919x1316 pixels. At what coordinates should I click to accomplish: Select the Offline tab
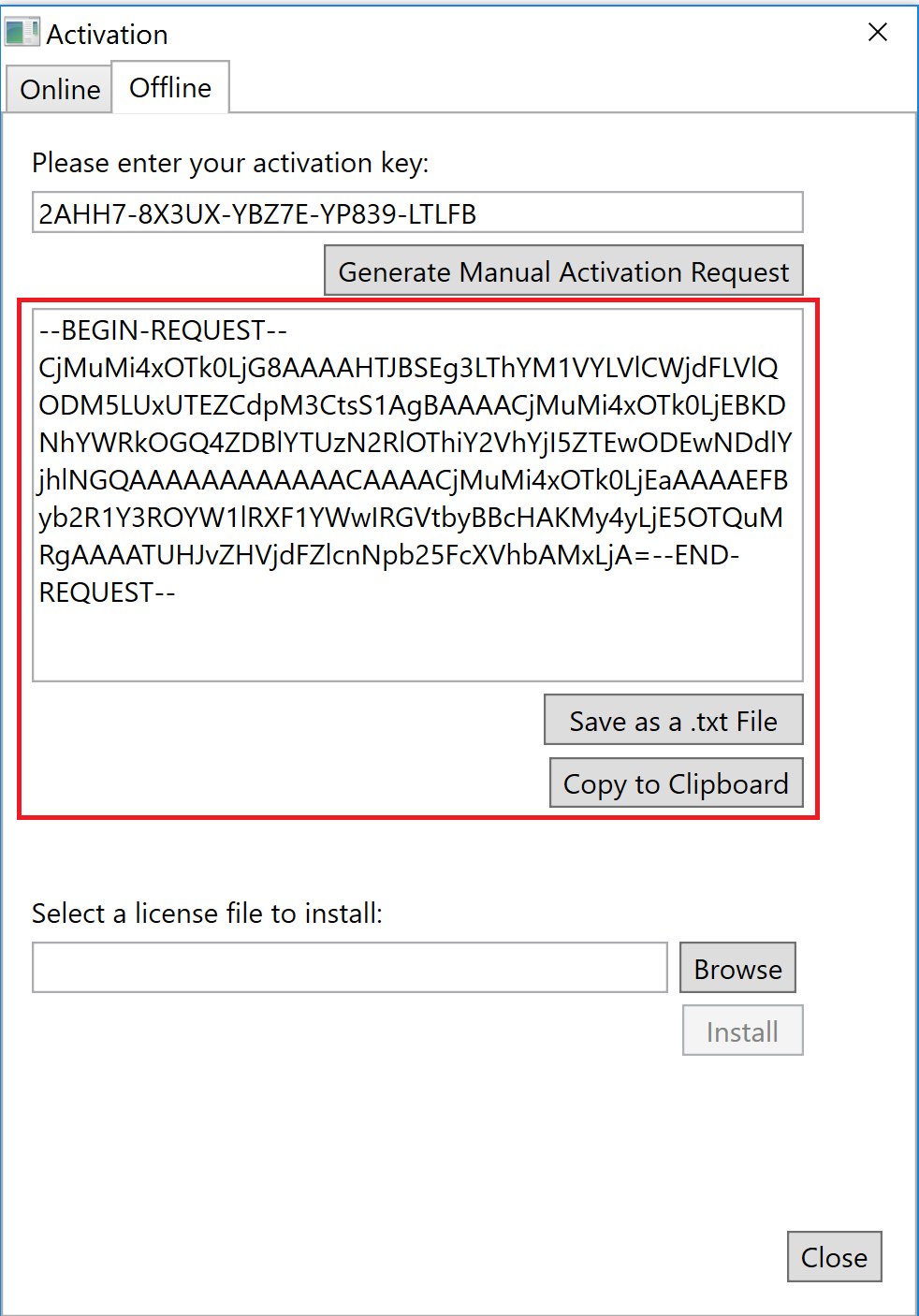(x=169, y=87)
